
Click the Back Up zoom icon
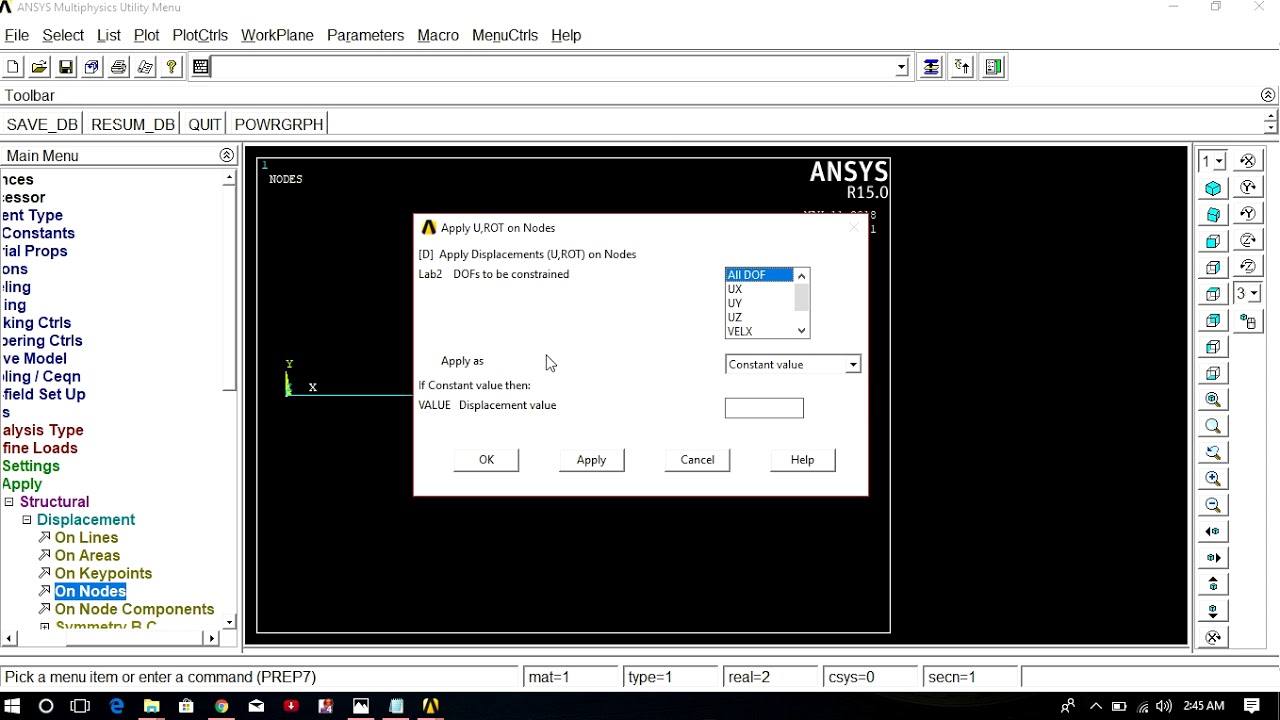click(1213, 452)
